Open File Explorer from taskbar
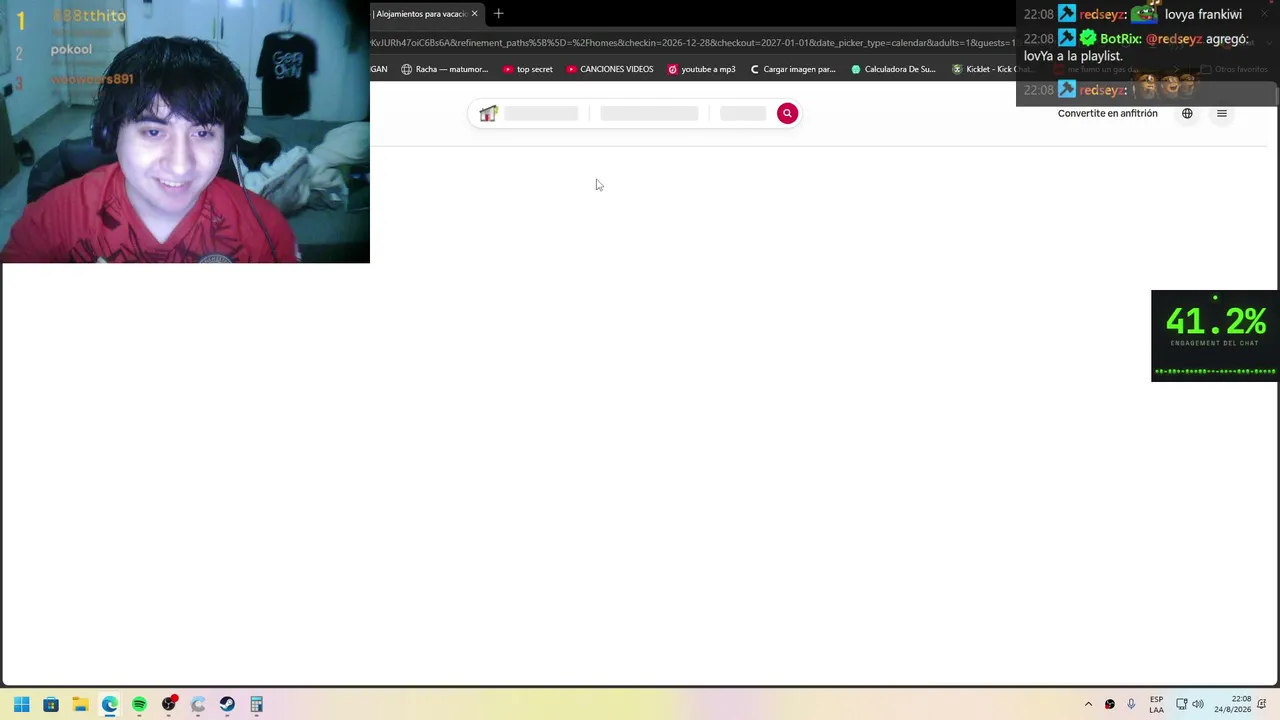Viewport: 1280px width, 720px height. (x=80, y=705)
